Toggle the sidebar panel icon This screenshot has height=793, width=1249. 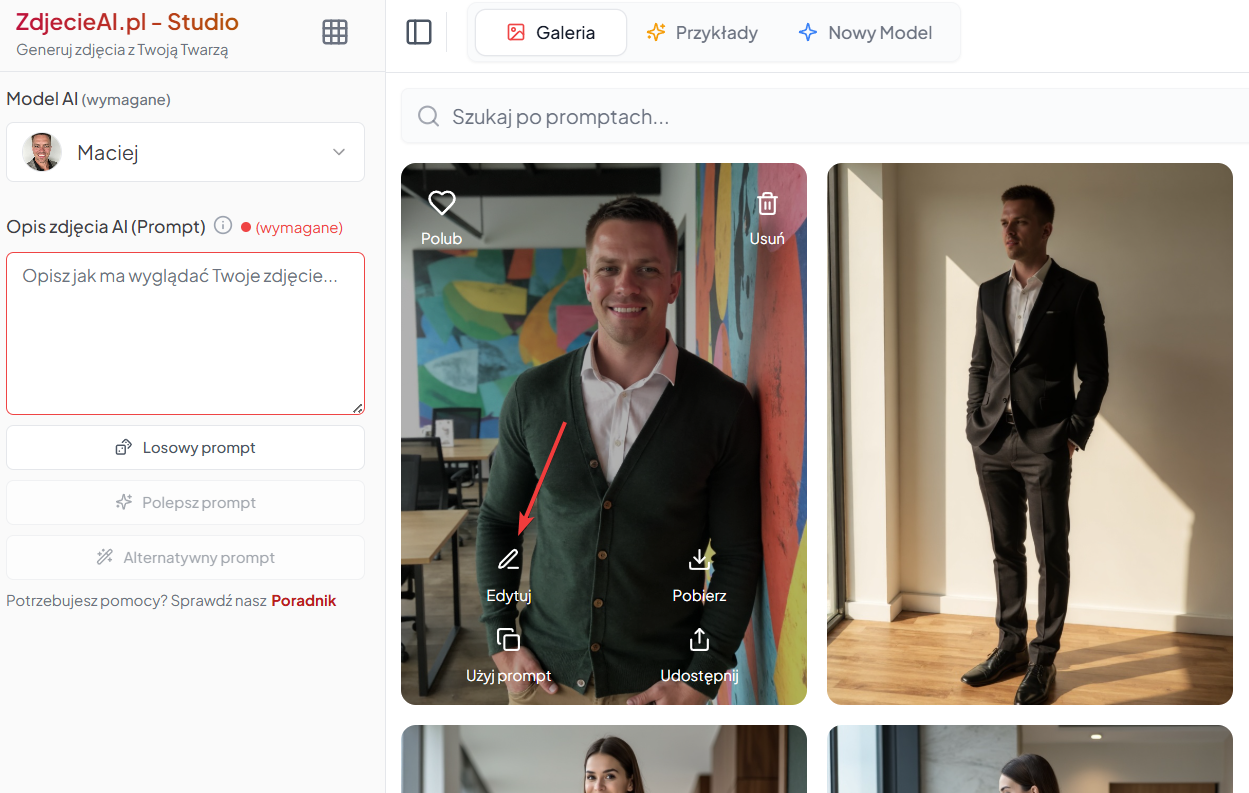419,32
